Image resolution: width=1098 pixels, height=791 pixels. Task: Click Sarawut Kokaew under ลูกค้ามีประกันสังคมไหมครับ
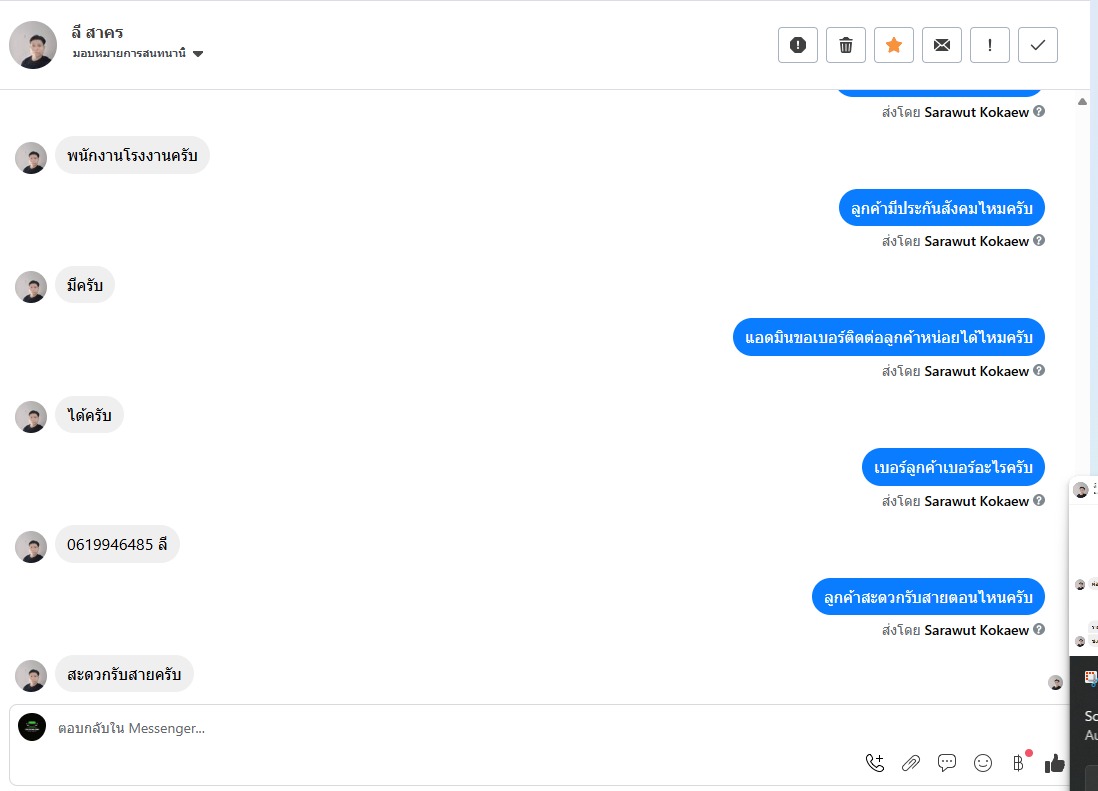click(976, 241)
